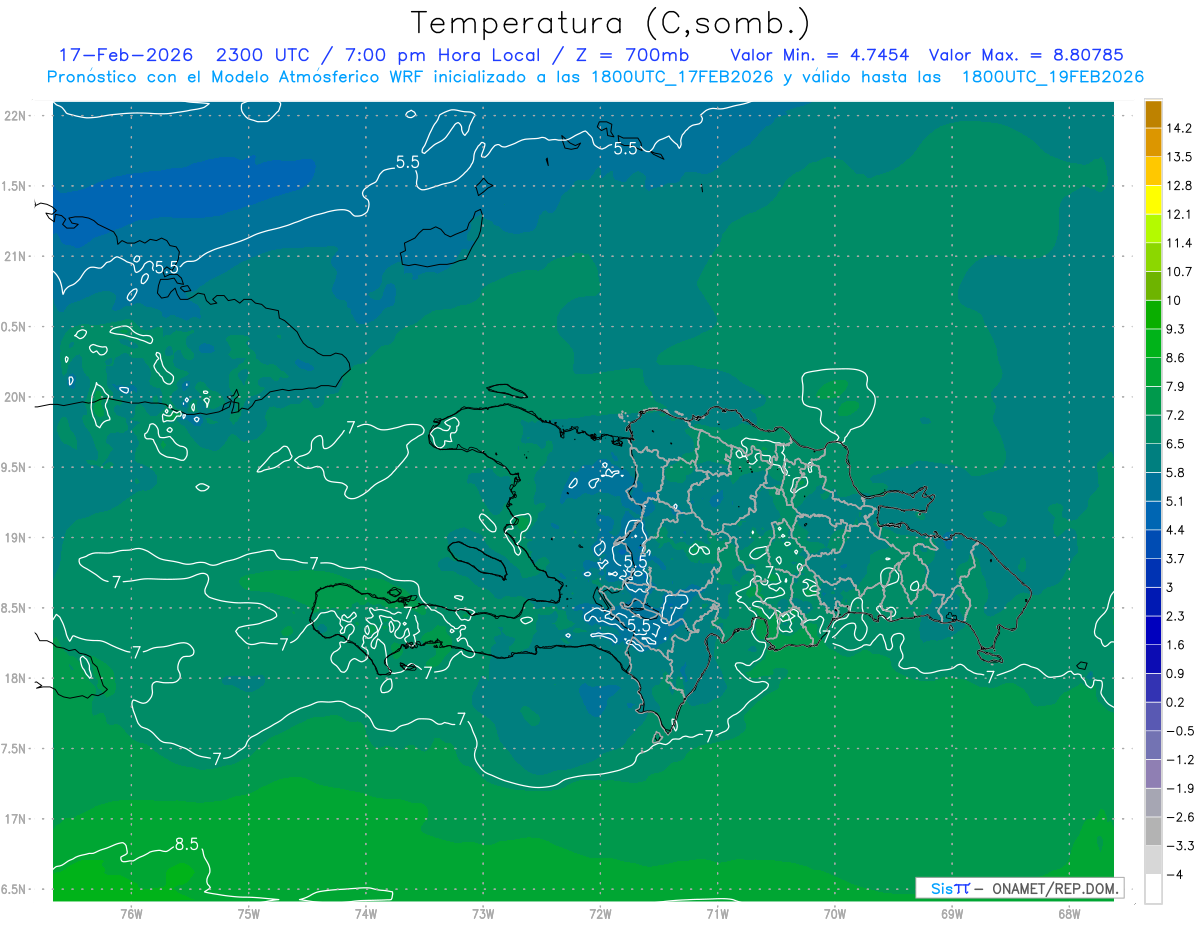
Task: Click the "0.2" colorbar label
Action: [1176, 702]
